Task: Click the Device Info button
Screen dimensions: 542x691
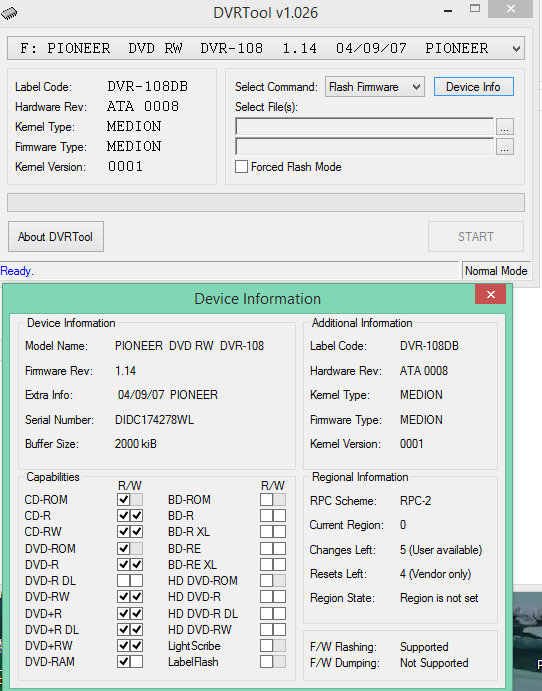Action: coord(473,87)
